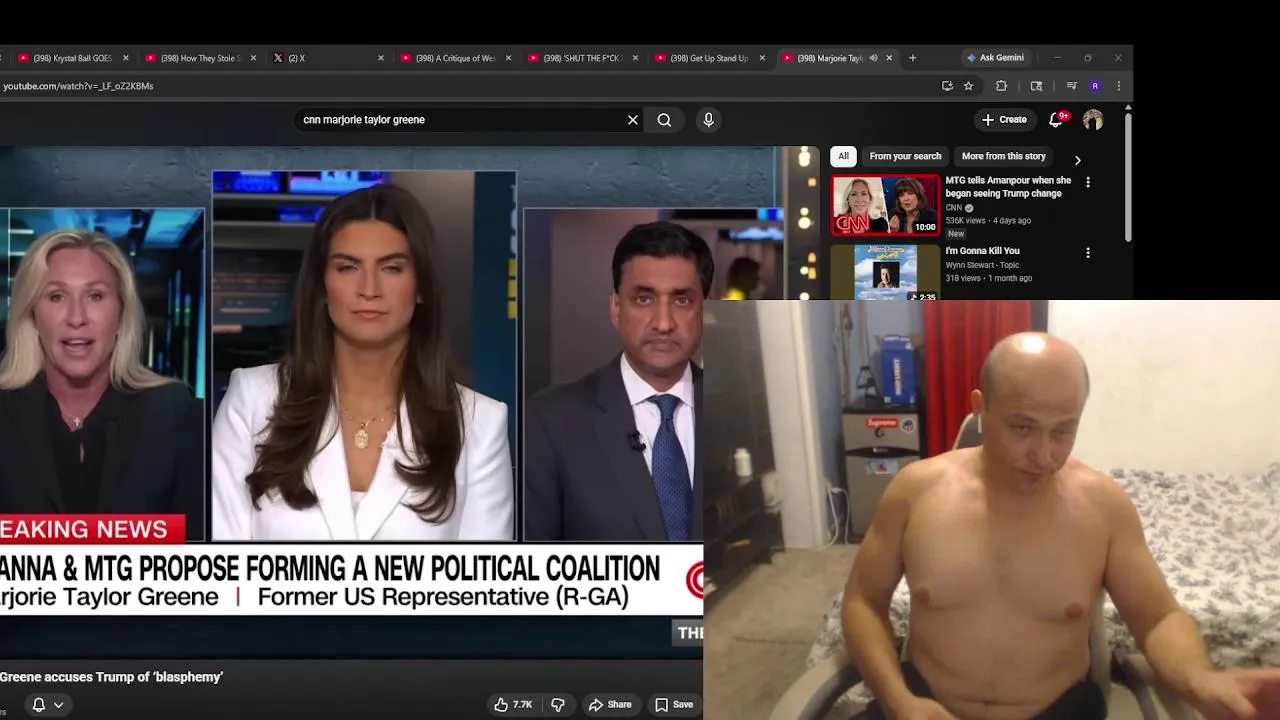Image resolution: width=1280 pixels, height=720 pixels.
Task: Mute the Marjorie Taylor tab via speaker icon
Action: pyautogui.click(x=873, y=58)
